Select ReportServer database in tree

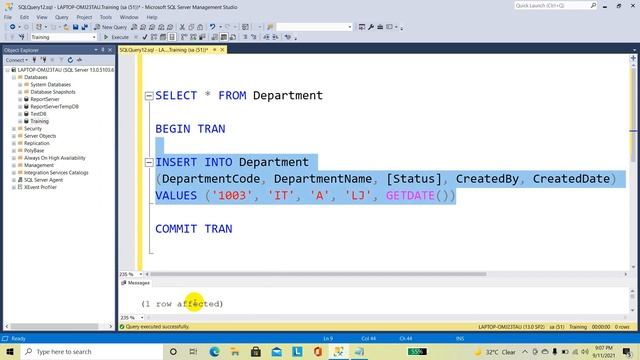tap(45, 99)
